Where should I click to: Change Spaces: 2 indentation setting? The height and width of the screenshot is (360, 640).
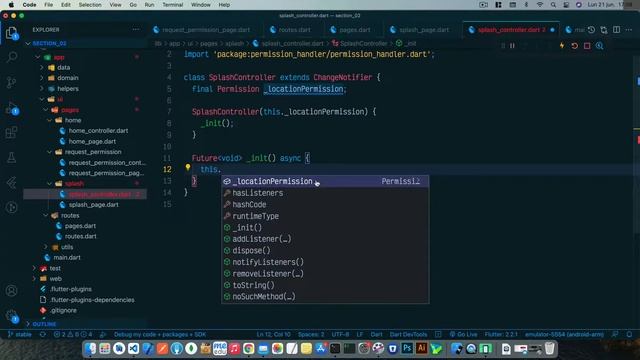click(x=311, y=334)
